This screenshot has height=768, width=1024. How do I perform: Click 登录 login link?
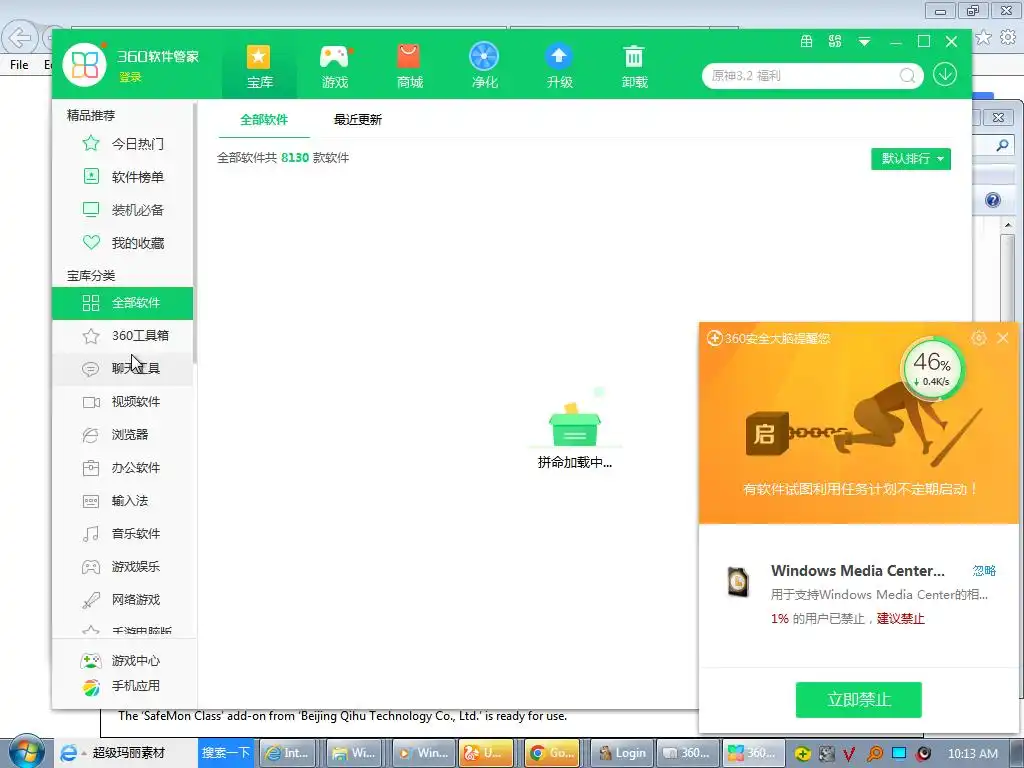tap(130, 77)
